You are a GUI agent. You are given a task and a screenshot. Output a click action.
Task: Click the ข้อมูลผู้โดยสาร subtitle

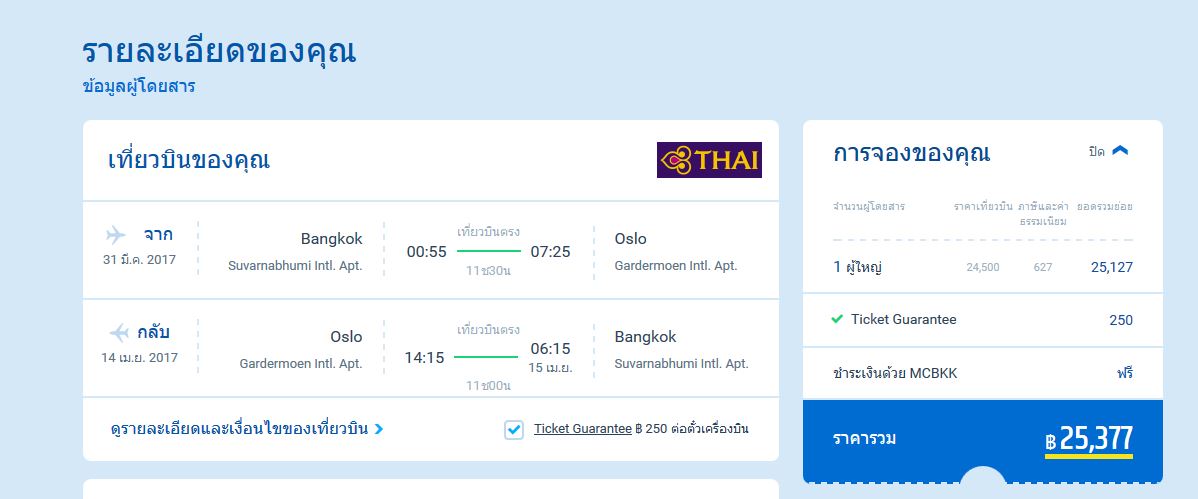coord(139,86)
